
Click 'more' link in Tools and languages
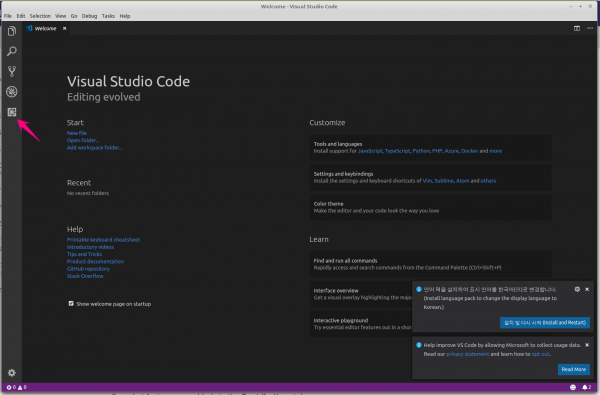tap(496, 151)
